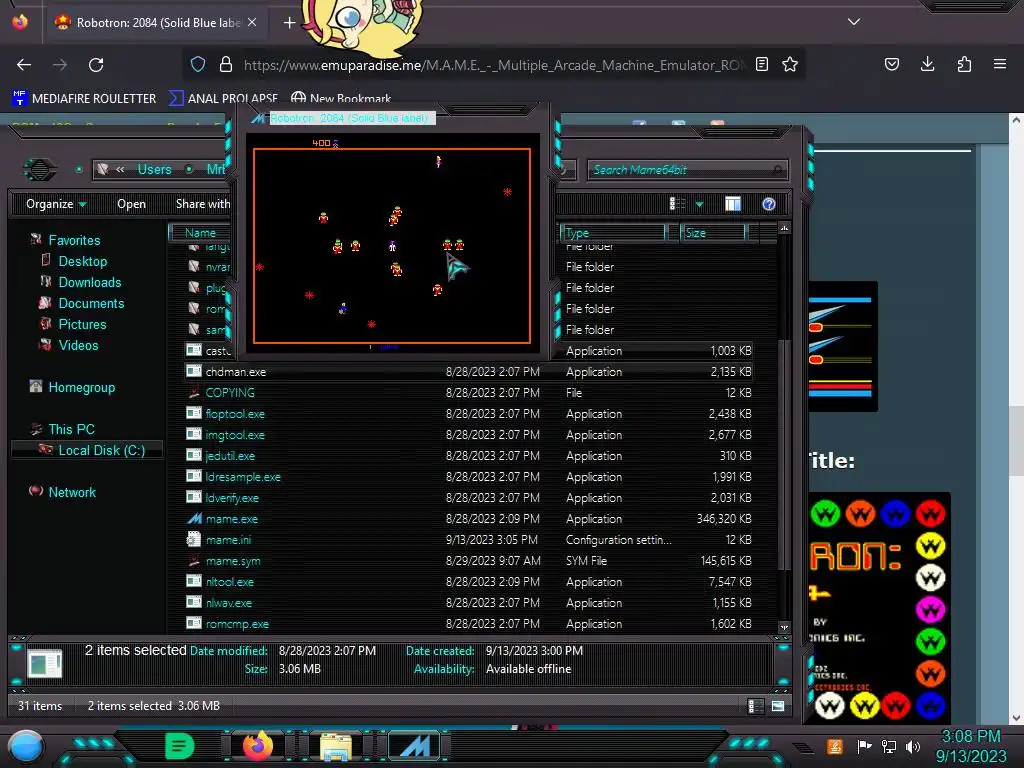
Task: Open Firefox extensions menu
Action: [x=964, y=64]
